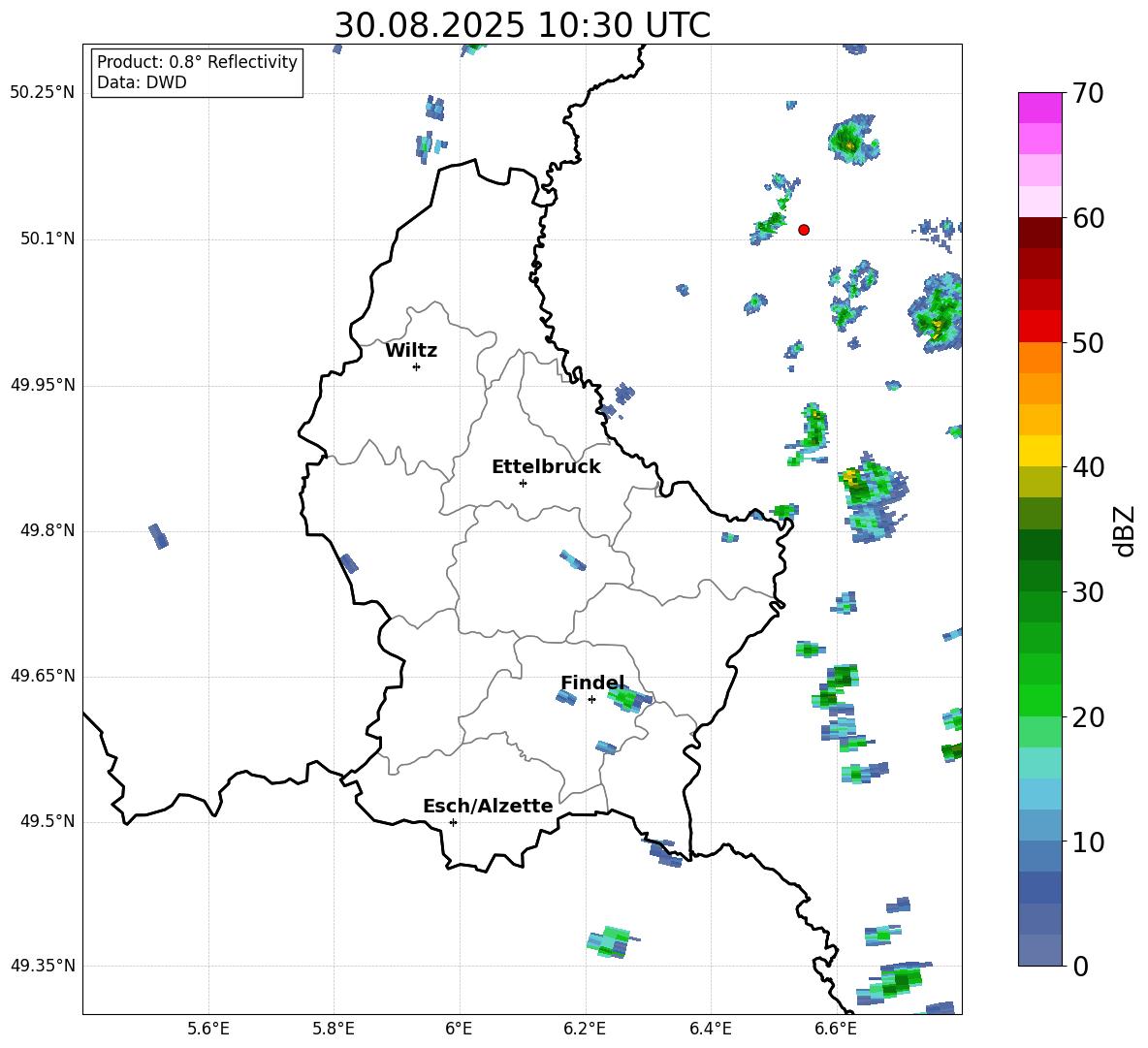Click the green echo cell near 49.35°N, 6.2°E
The image size is (1148, 1048).
point(612,942)
